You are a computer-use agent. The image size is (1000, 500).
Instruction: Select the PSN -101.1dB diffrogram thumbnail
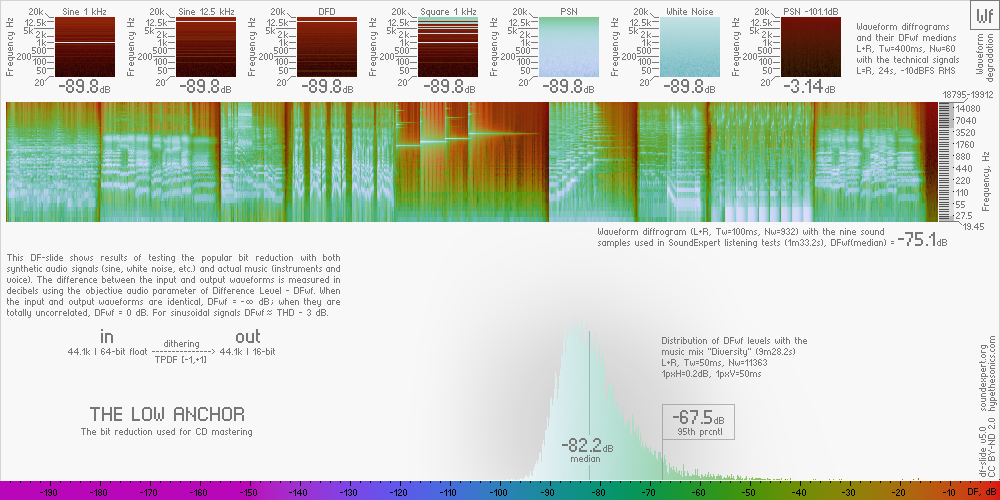pyautogui.click(x=811, y=47)
